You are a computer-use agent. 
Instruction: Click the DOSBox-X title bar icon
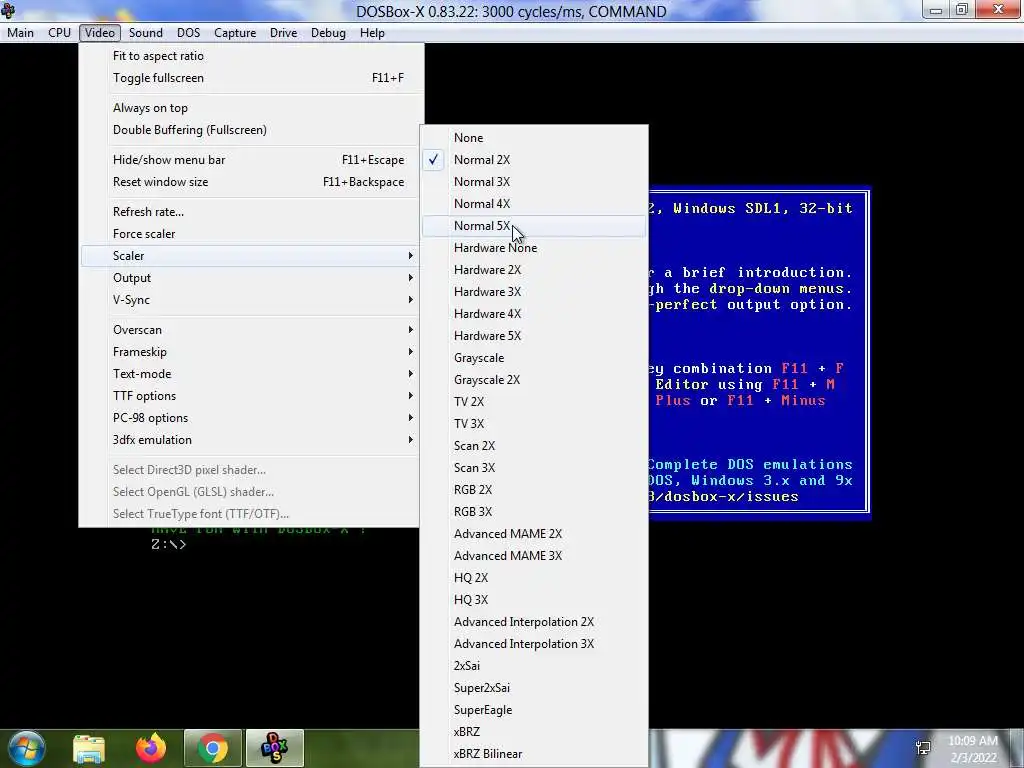click(8, 11)
